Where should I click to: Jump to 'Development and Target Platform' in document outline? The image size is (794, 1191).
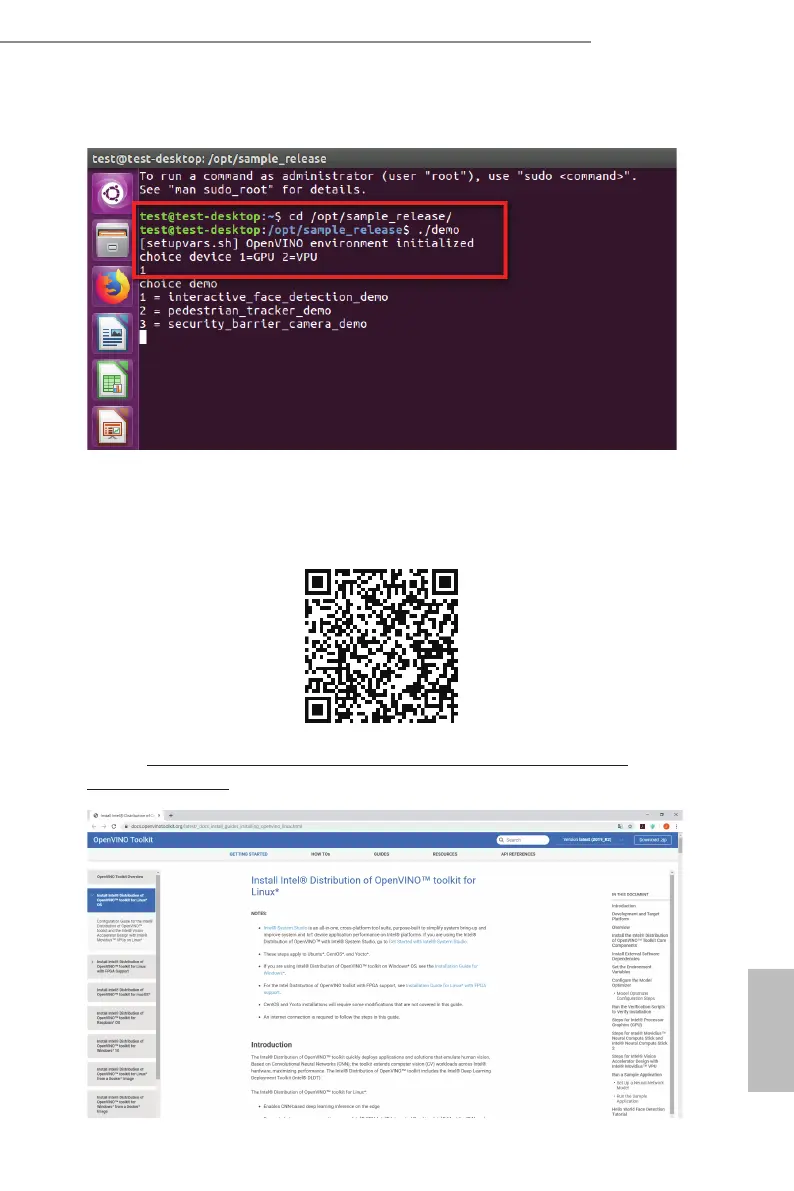pyautogui.click(x=635, y=916)
